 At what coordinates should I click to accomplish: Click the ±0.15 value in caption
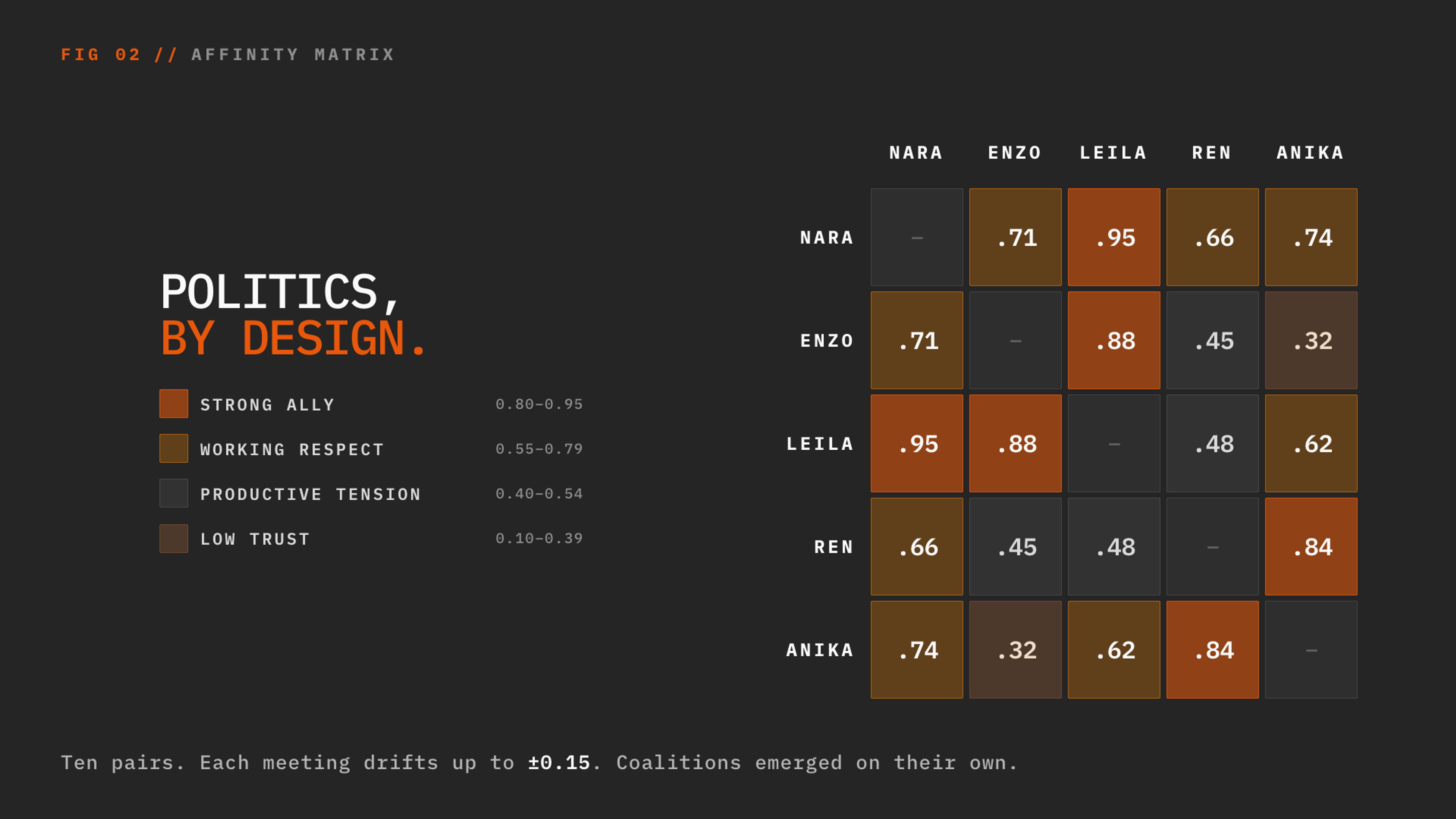(x=559, y=763)
